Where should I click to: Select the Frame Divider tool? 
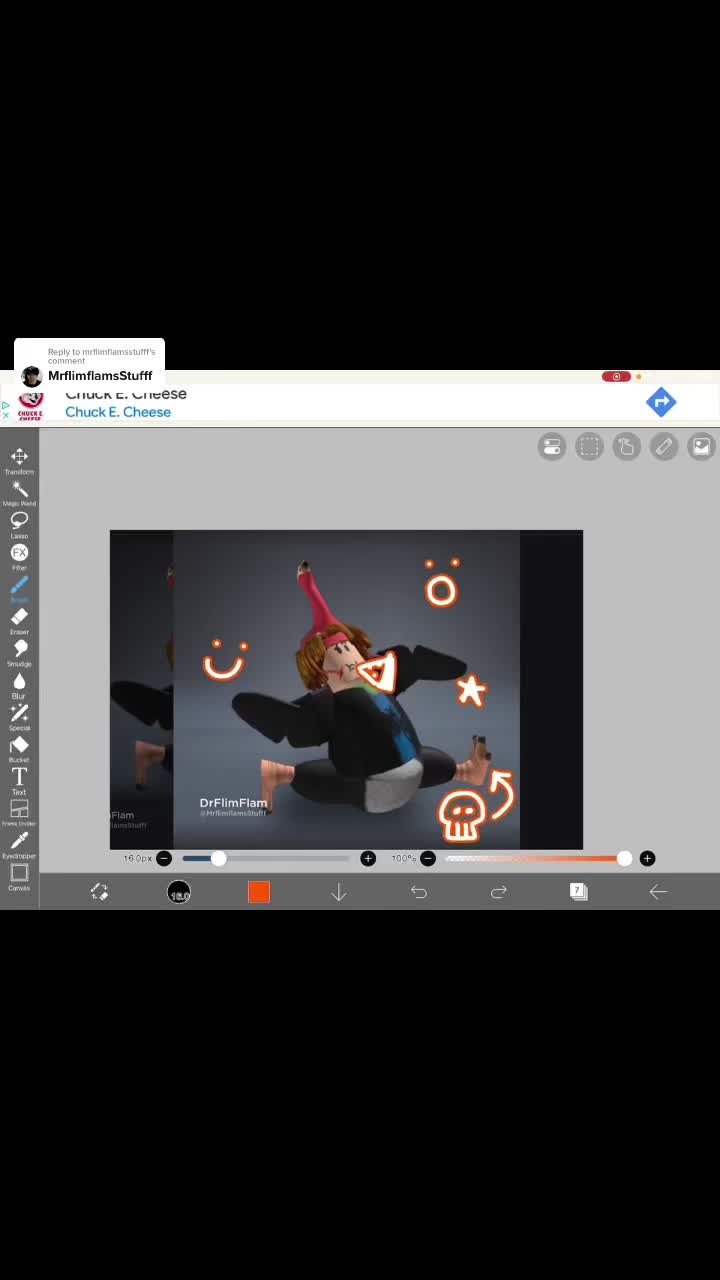pyautogui.click(x=19, y=813)
